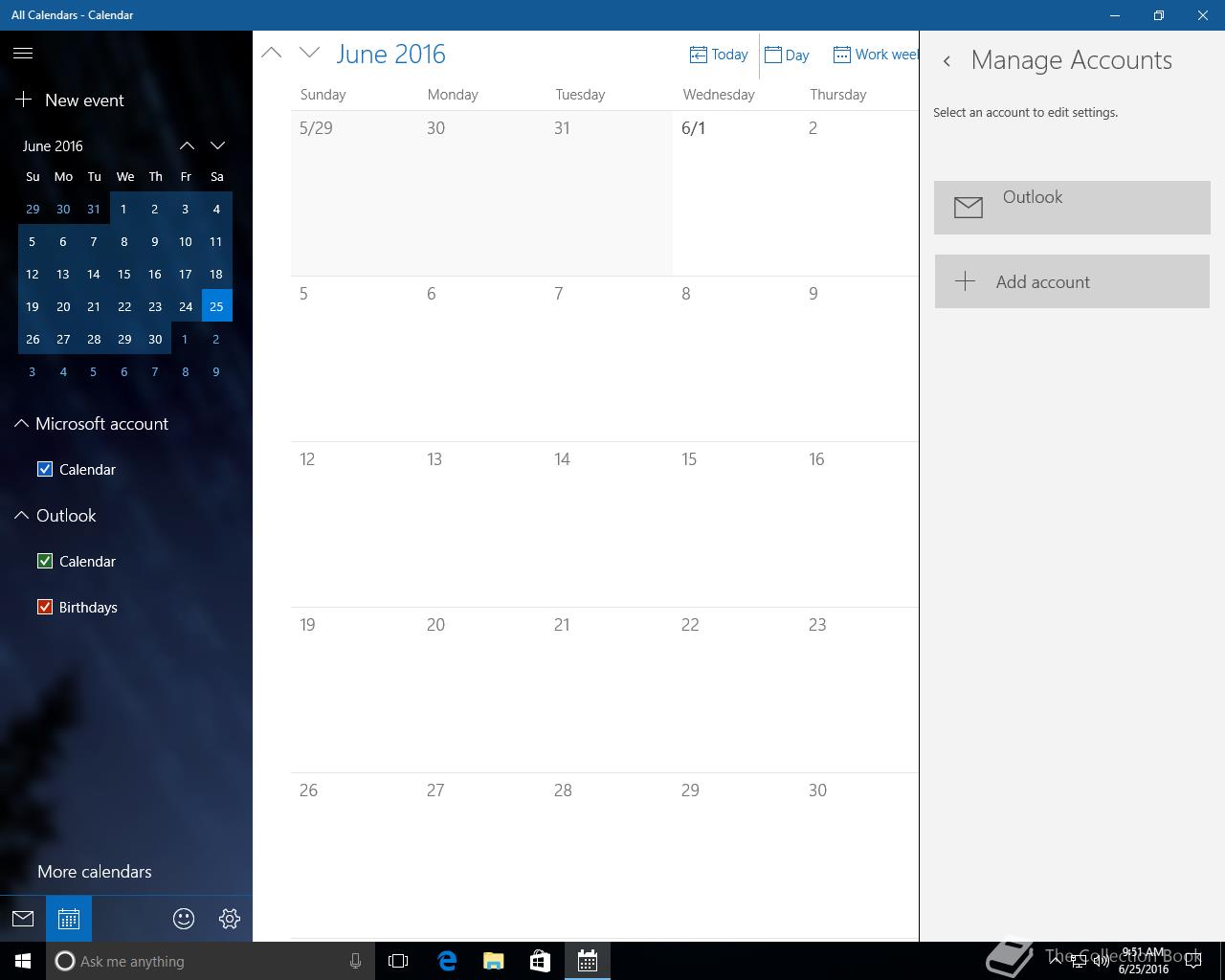Open the hamburger navigation menu

(x=23, y=54)
